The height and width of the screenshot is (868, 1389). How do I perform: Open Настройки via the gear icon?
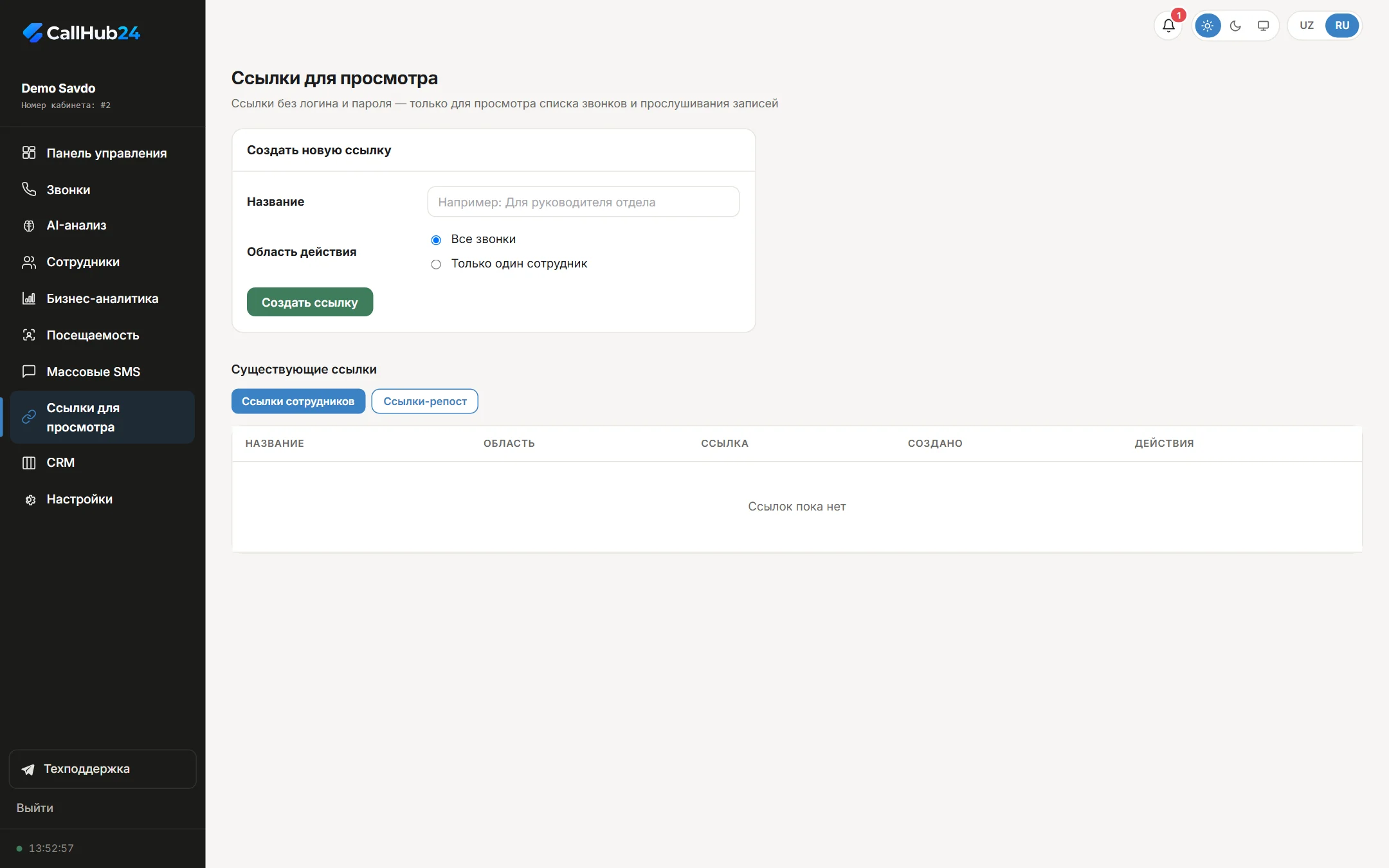[x=29, y=500]
